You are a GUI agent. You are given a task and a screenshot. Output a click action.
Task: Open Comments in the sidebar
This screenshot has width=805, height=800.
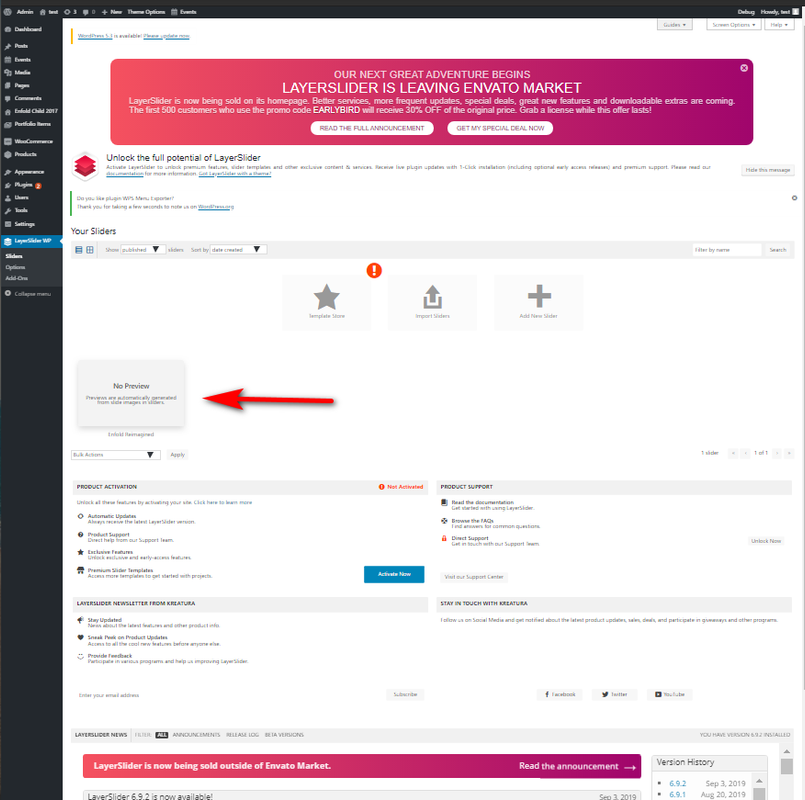28,98
